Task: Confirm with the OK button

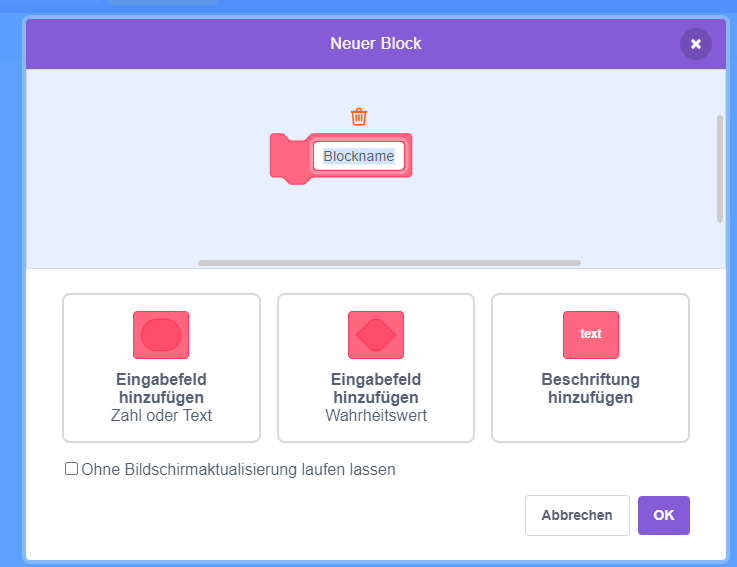Action: click(664, 515)
